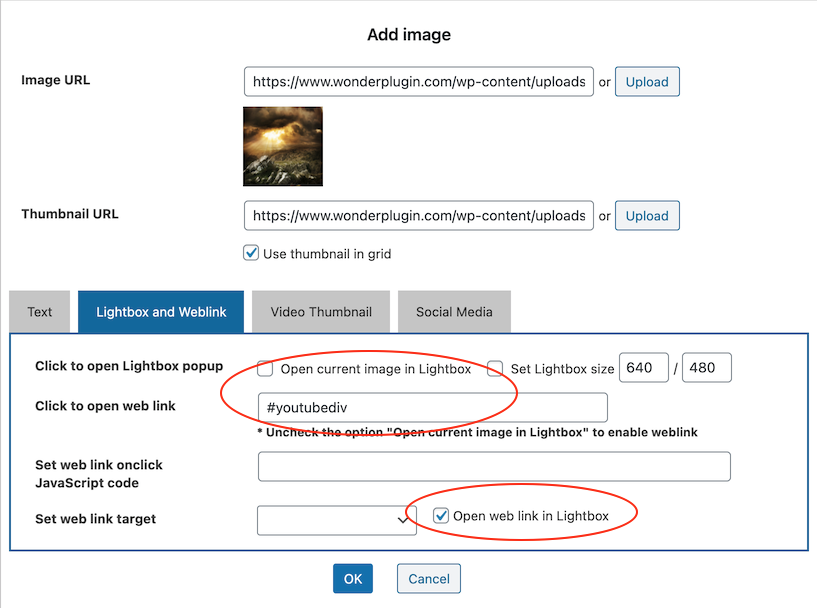This screenshot has height=608, width=817.
Task: Enable Open current image in Lightbox
Action: pyautogui.click(x=265, y=369)
